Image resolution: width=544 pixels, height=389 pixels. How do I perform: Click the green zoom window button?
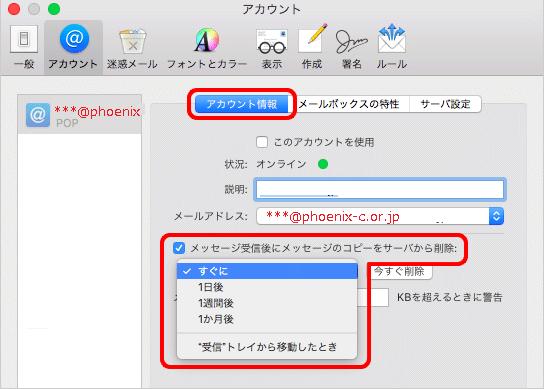[x=54, y=9]
